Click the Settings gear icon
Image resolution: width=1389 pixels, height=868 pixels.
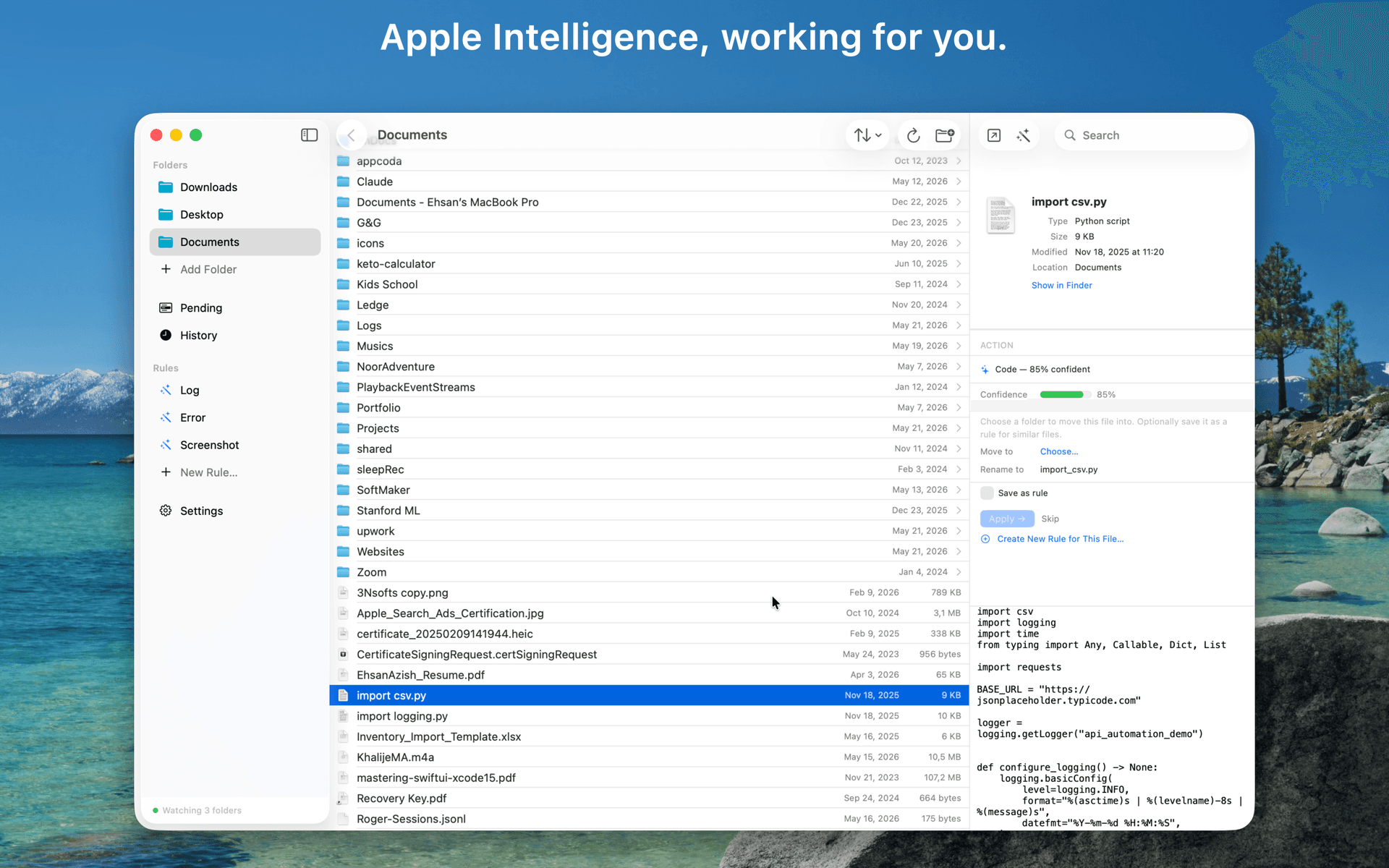coord(166,511)
